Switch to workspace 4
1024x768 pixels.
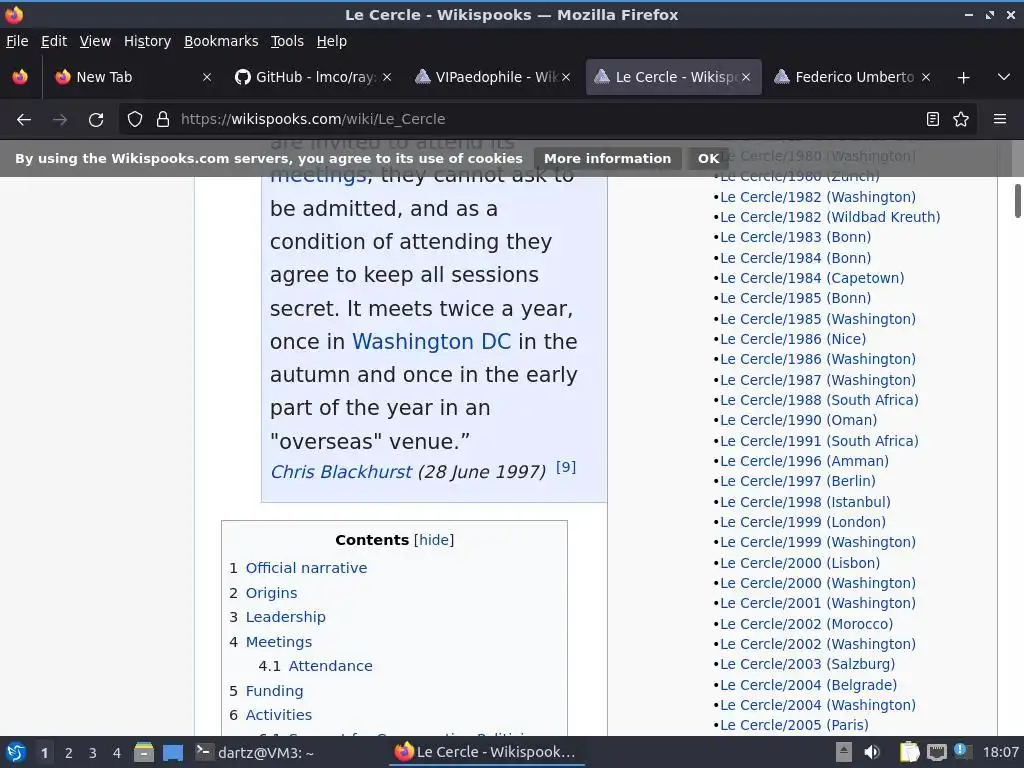tap(117, 753)
